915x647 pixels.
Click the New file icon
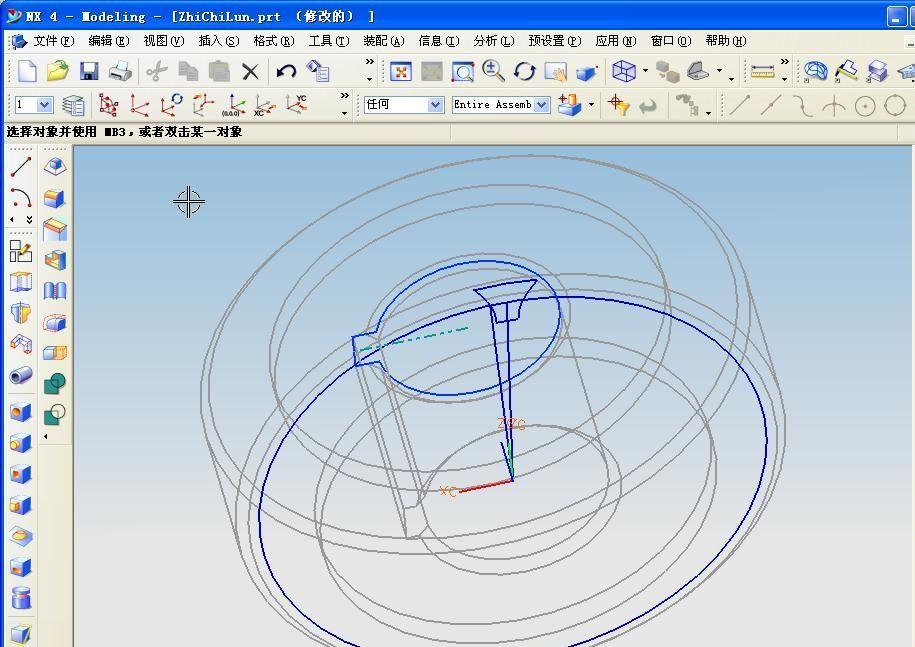27,71
